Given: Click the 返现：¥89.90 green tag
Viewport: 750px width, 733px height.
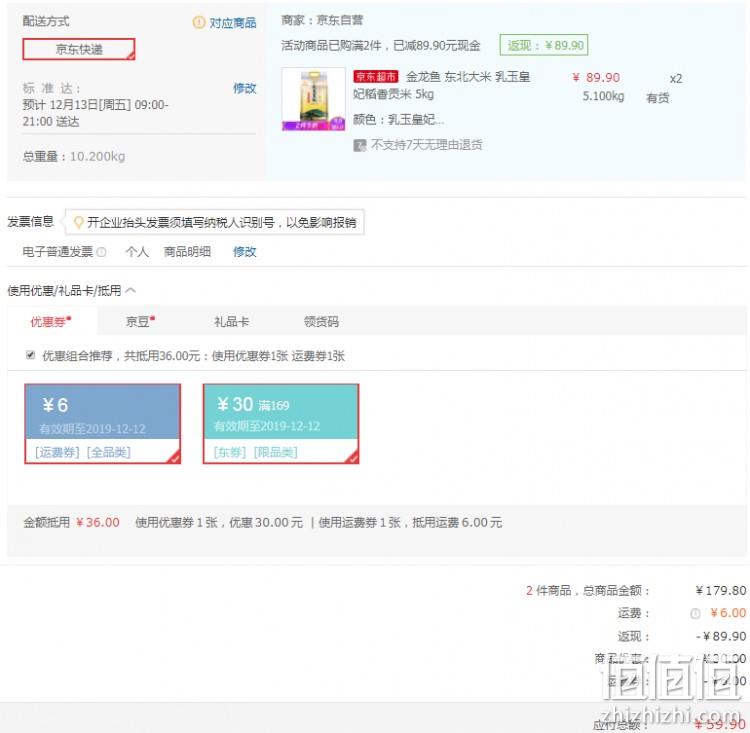Looking at the screenshot, I should click(x=544, y=45).
